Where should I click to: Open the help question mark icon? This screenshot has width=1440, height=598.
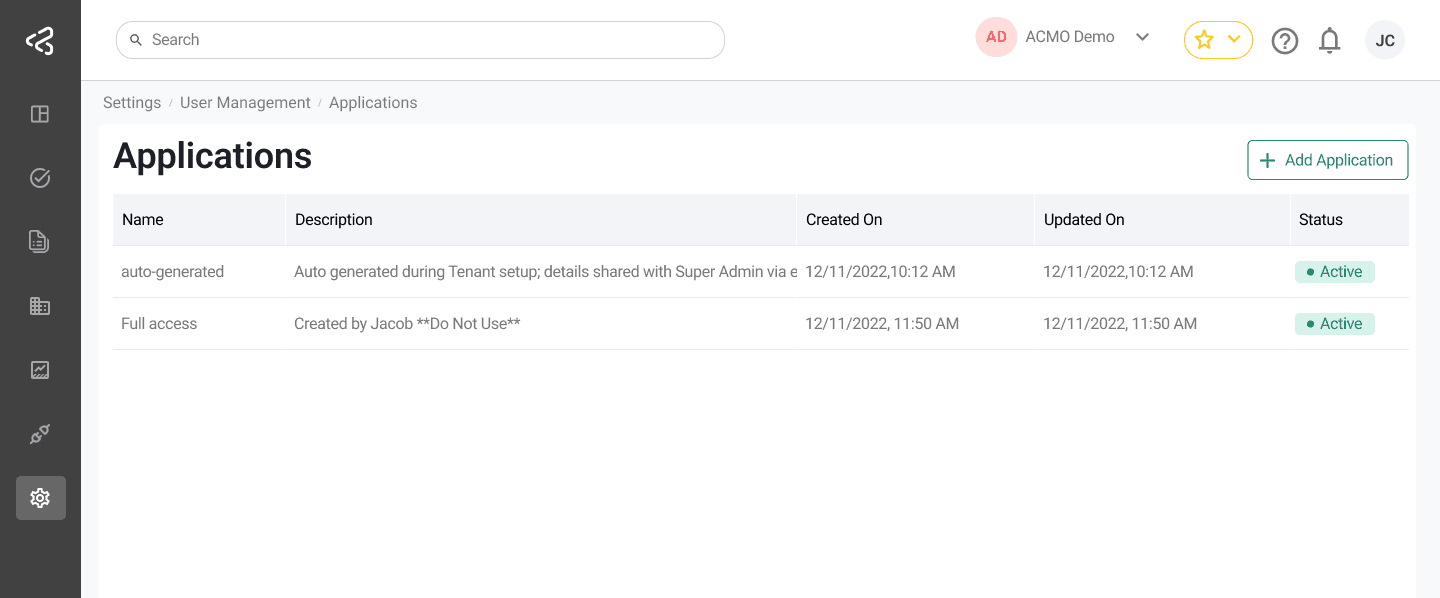1285,40
